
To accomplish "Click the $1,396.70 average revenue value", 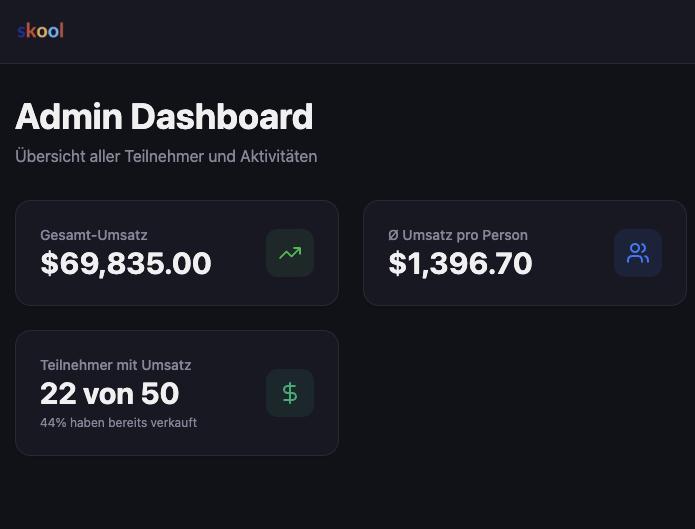I will [x=460, y=264].
